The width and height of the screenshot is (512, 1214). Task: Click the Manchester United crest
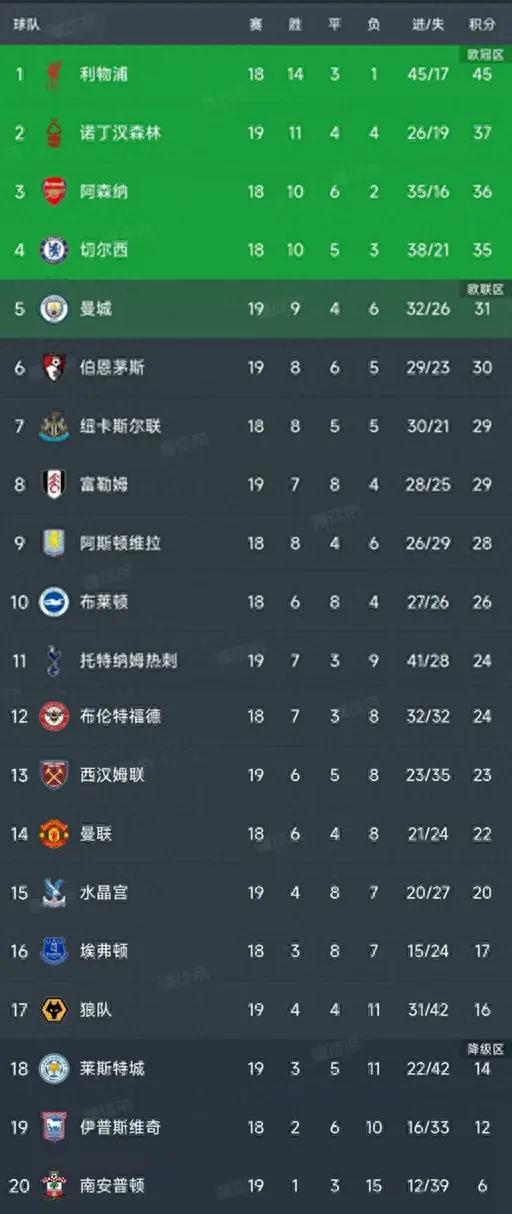(x=53, y=834)
